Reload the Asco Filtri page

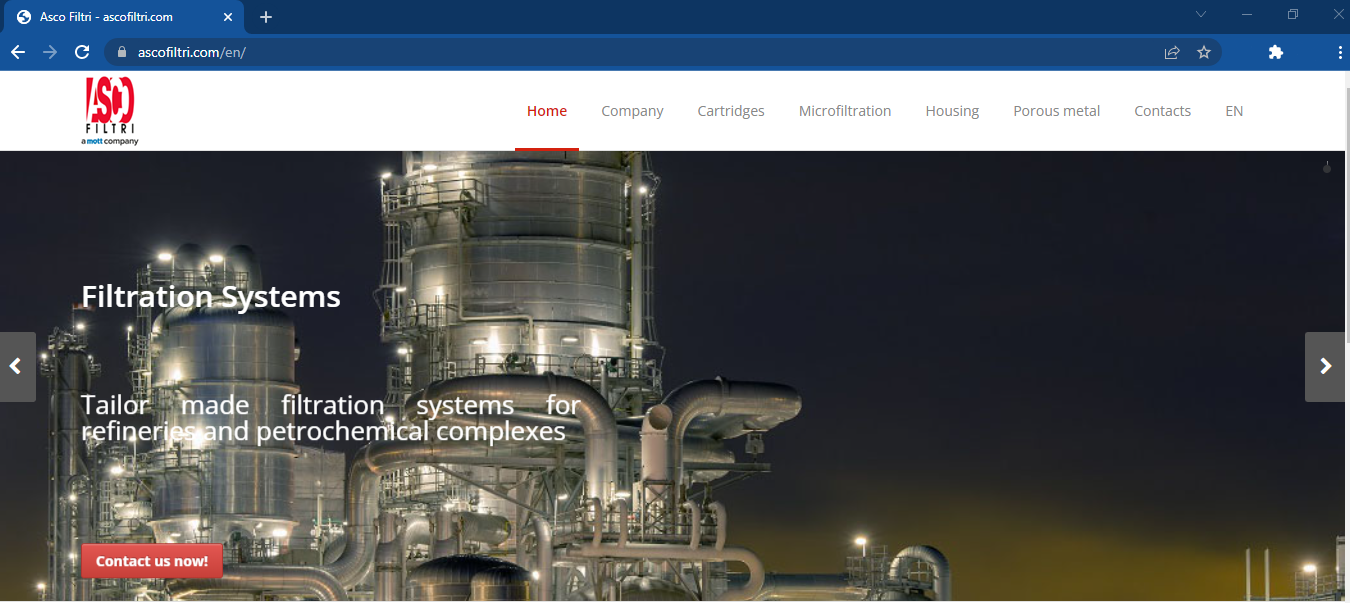coord(83,52)
